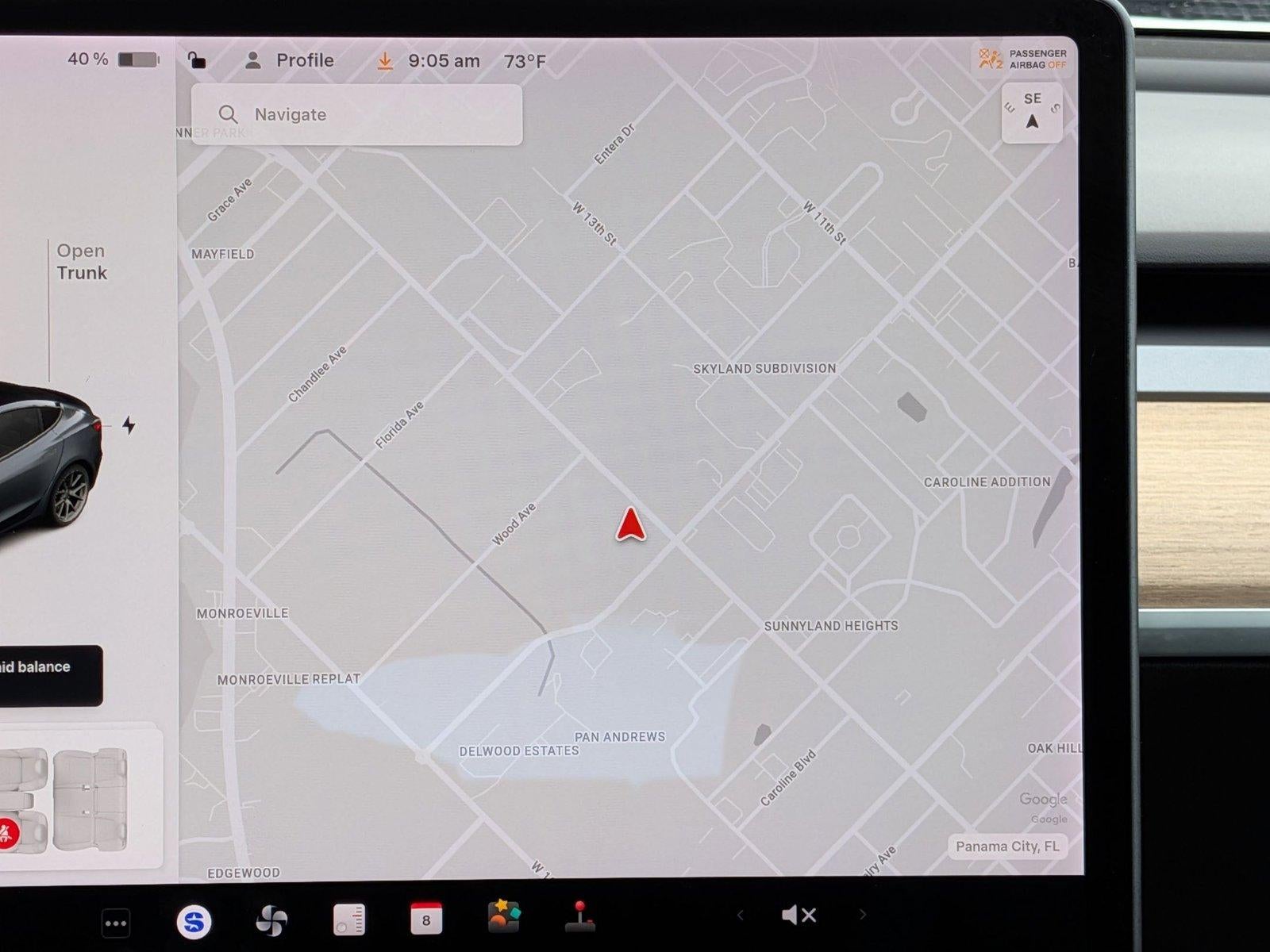This screenshot has height=952, width=1270.
Task: Tap MONROEVILLE REPLAT map label
Action: pyautogui.click(x=289, y=680)
